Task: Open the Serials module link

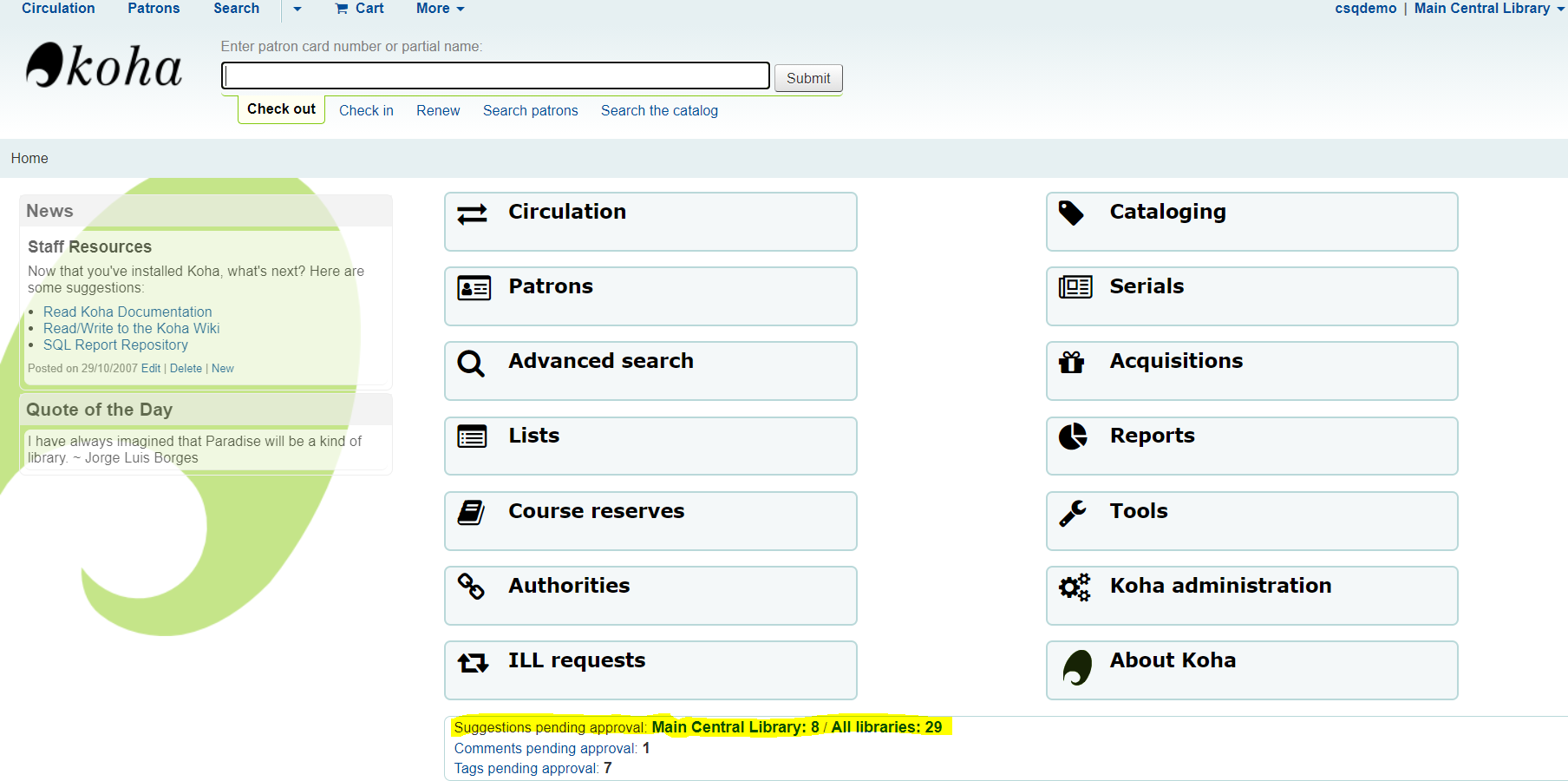Action: click(1252, 297)
